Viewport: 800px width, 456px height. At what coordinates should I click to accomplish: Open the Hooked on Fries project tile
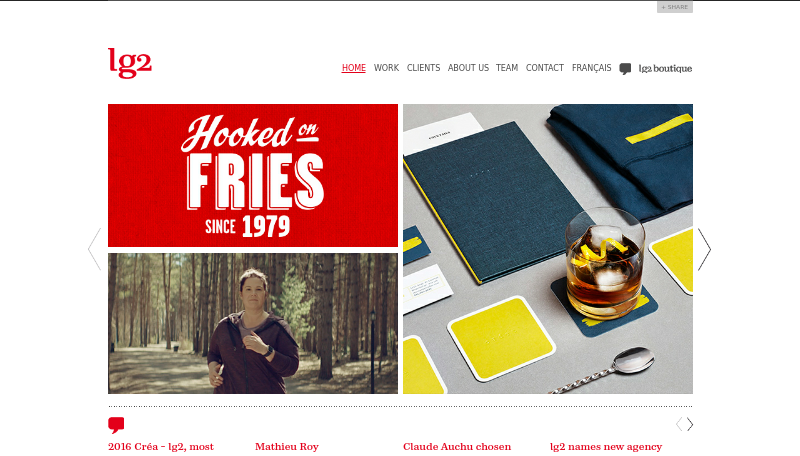pos(253,175)
